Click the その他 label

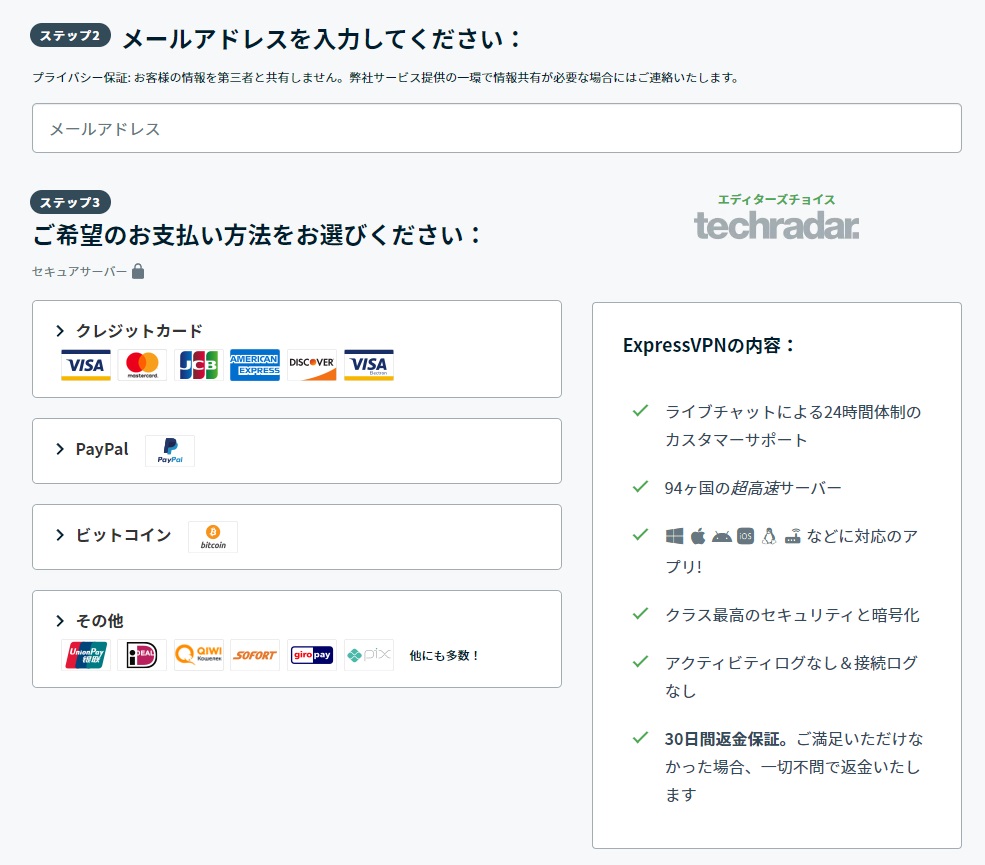(x=100, y=621)
